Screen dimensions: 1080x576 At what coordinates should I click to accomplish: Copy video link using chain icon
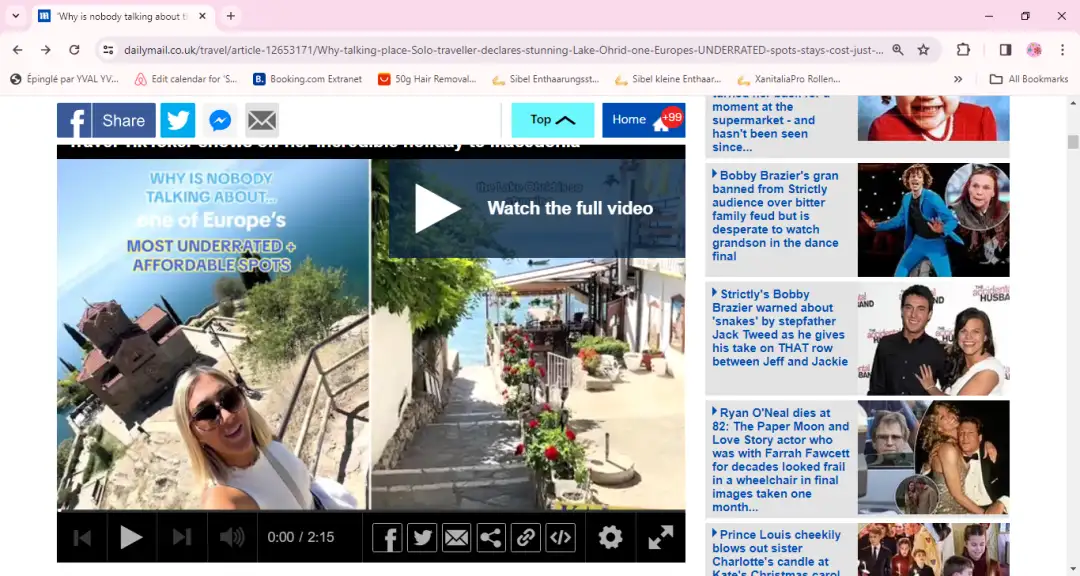click(x=526, y=538)
